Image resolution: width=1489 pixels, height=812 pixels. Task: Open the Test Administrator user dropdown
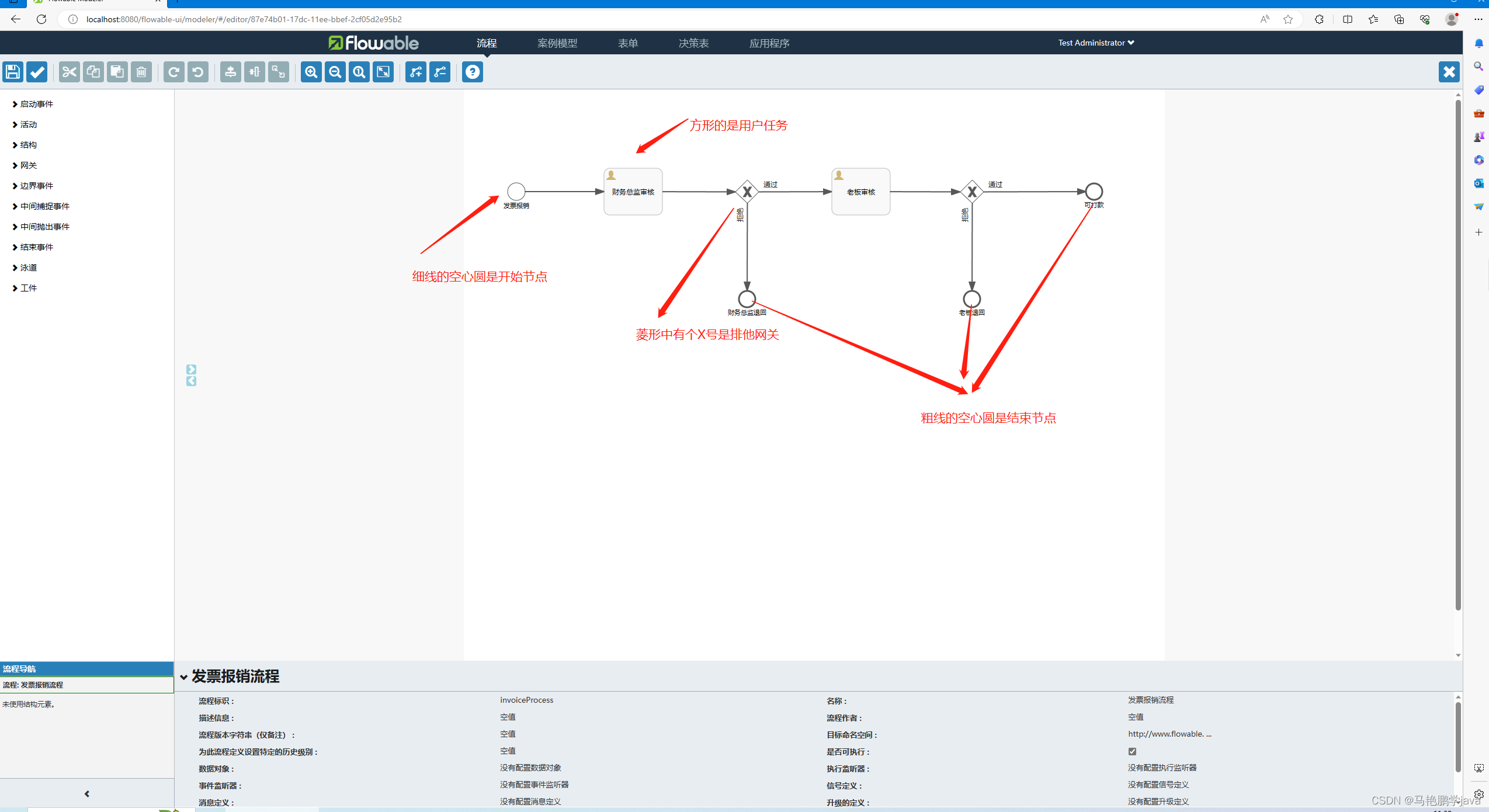click(x=1096, y=43)
